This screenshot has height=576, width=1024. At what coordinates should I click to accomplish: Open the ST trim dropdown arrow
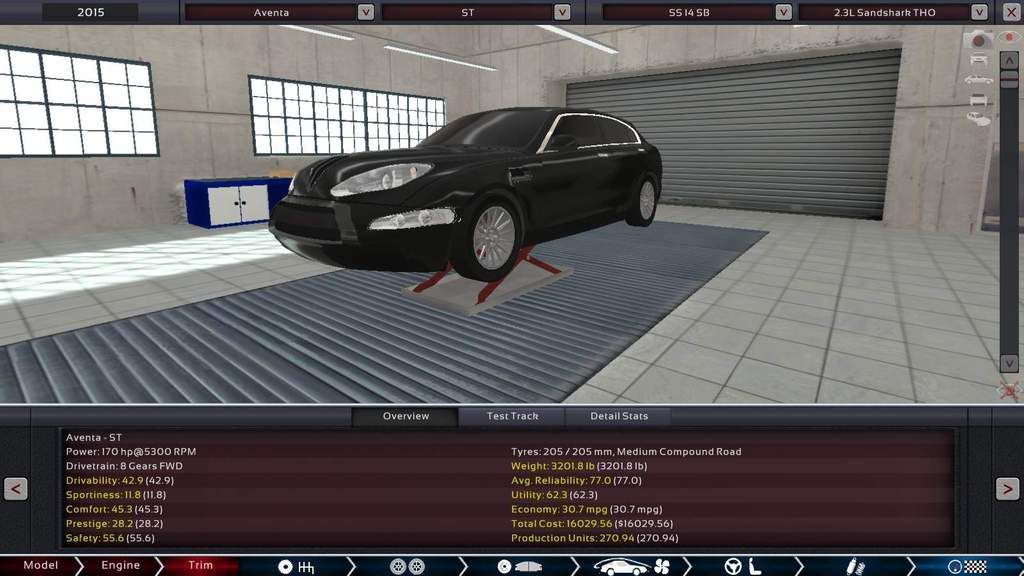click(x=562, y=12)
